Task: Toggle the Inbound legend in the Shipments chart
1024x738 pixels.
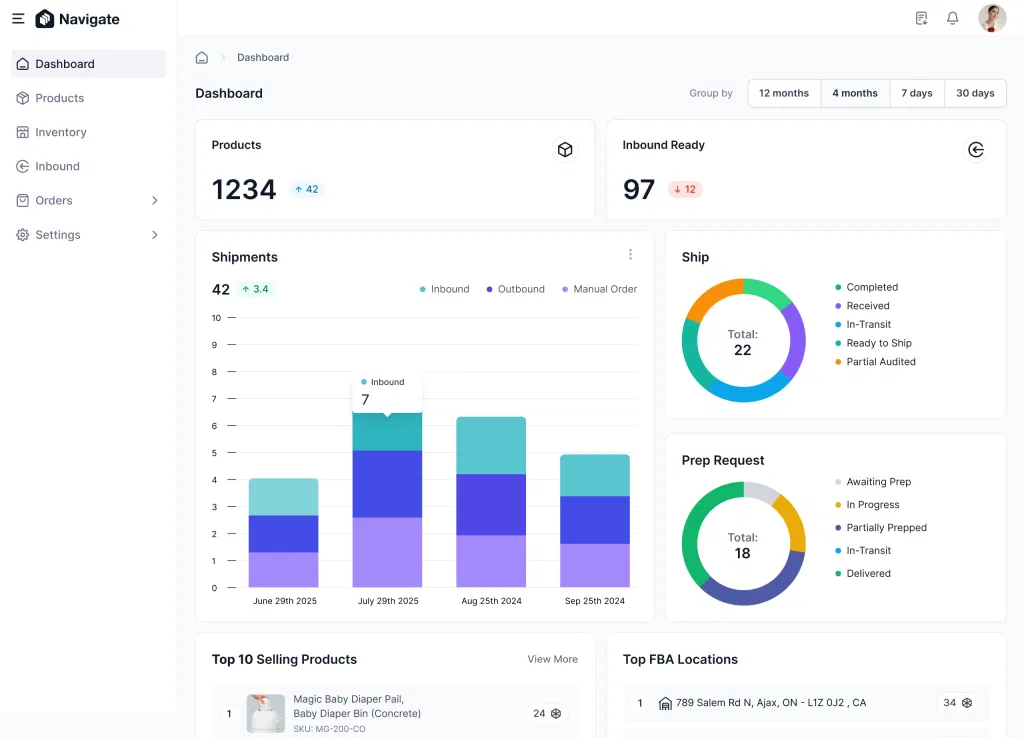Action: [x=444, y=289]
